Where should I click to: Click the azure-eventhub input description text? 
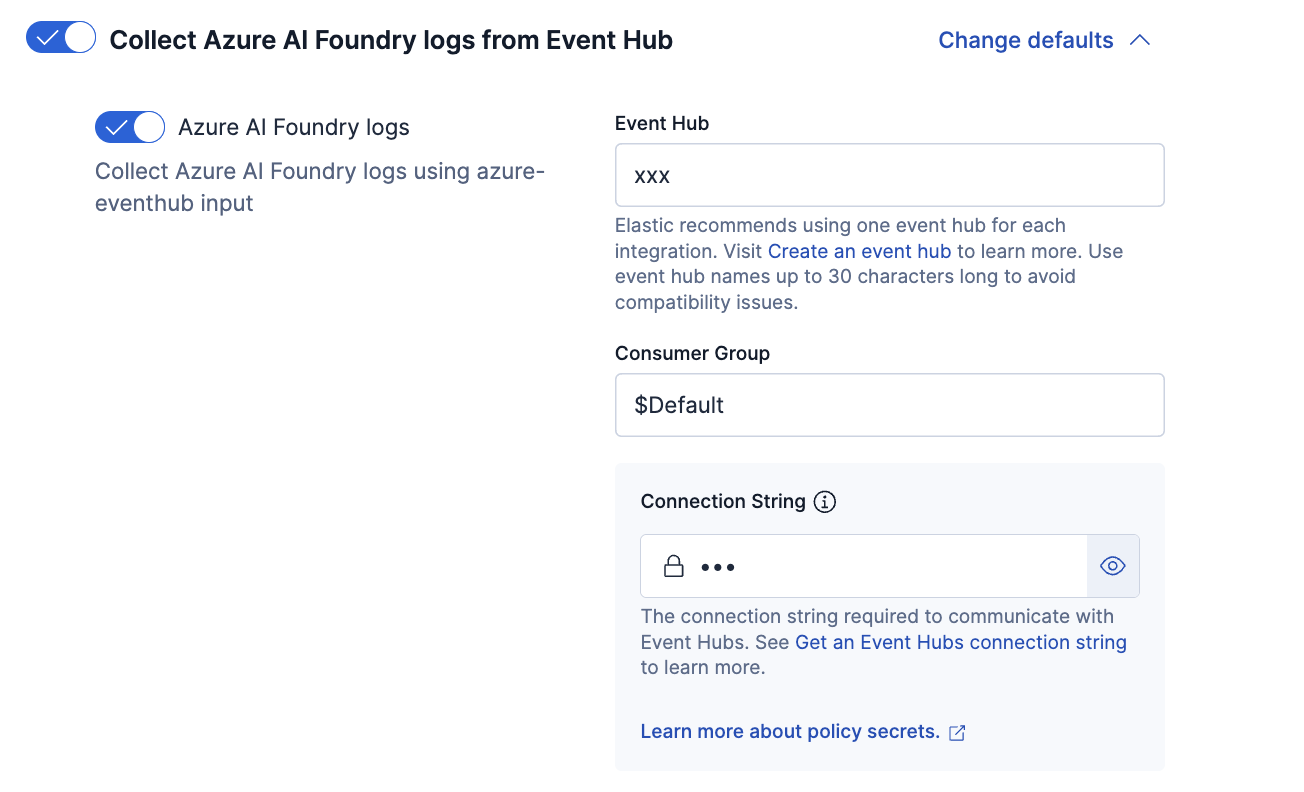tap(320, 187)
